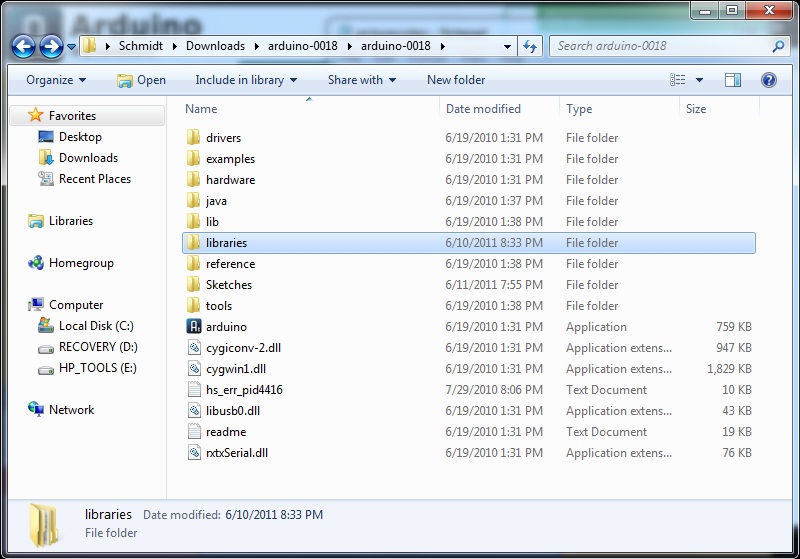
Task: Click the Sketches folder icon
Action: 193,284
